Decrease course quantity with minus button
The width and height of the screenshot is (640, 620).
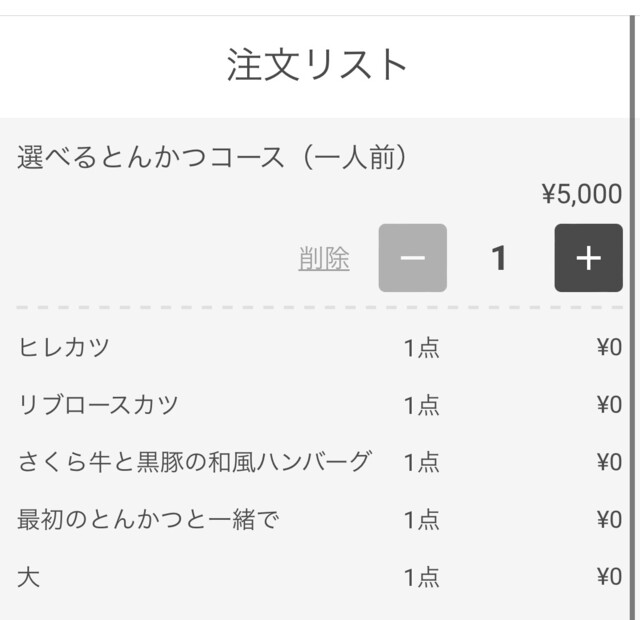(x=412, y=258)
